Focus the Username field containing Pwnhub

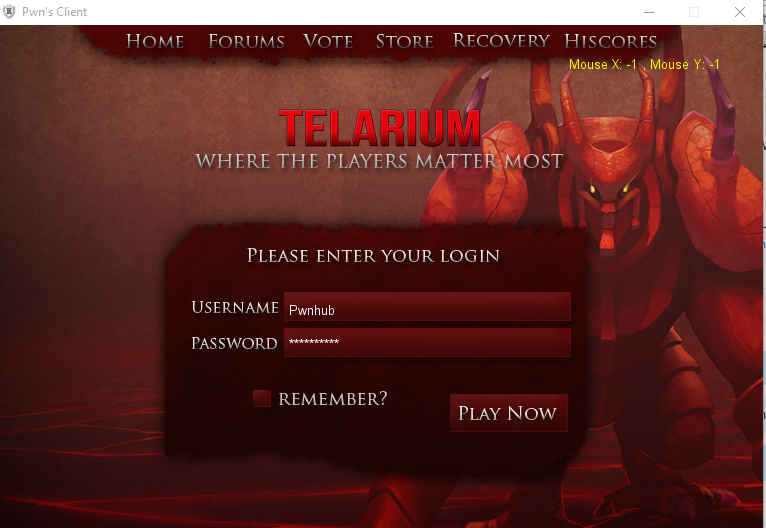(427, 306)
